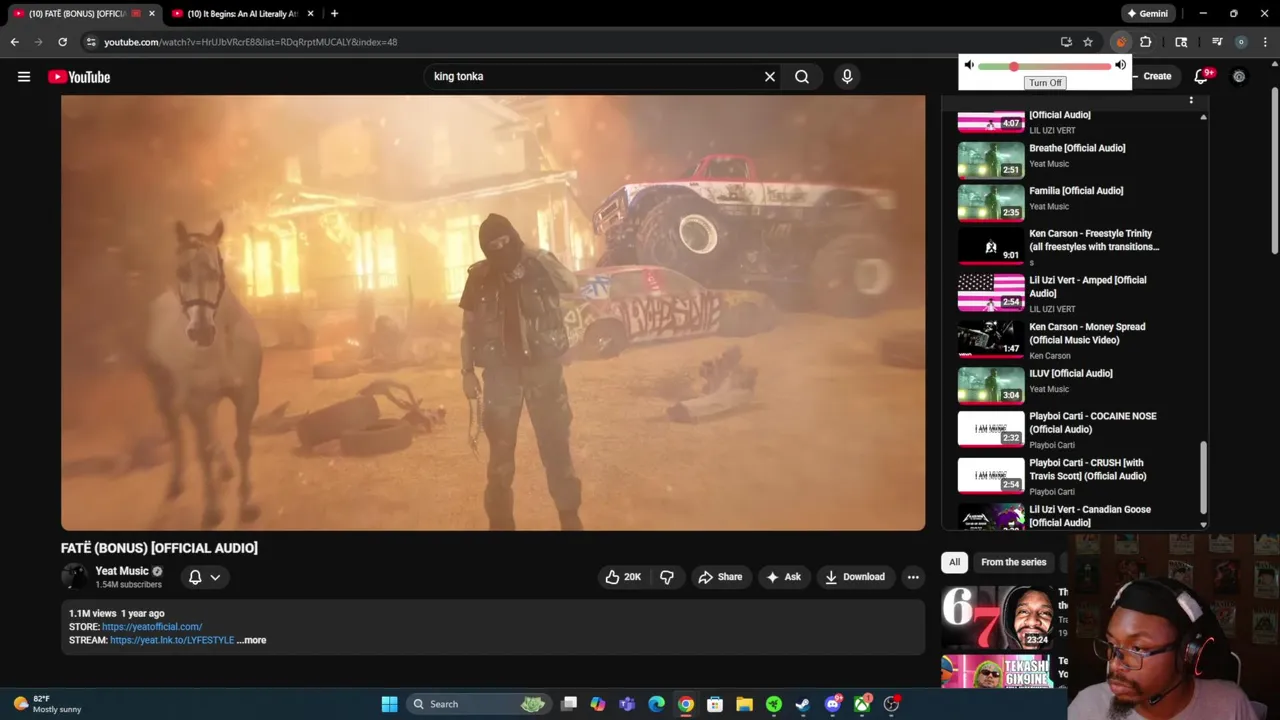Click the video player to pause
Viewport: 1280px width, 720px height.
coord(493,313)
